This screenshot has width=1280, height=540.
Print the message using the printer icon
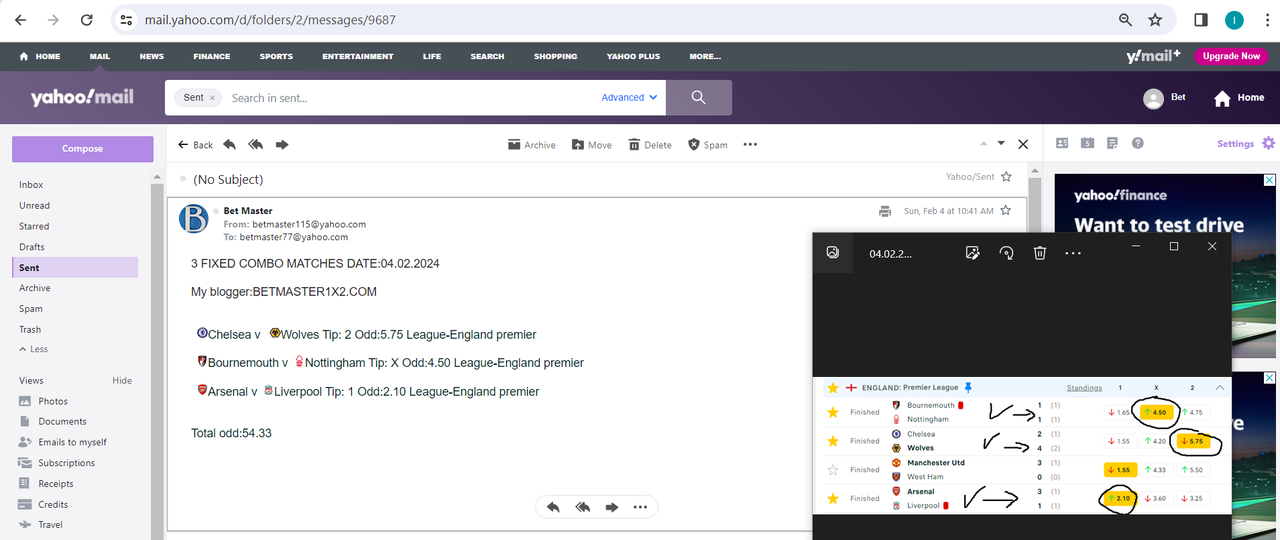click(885, 211)
